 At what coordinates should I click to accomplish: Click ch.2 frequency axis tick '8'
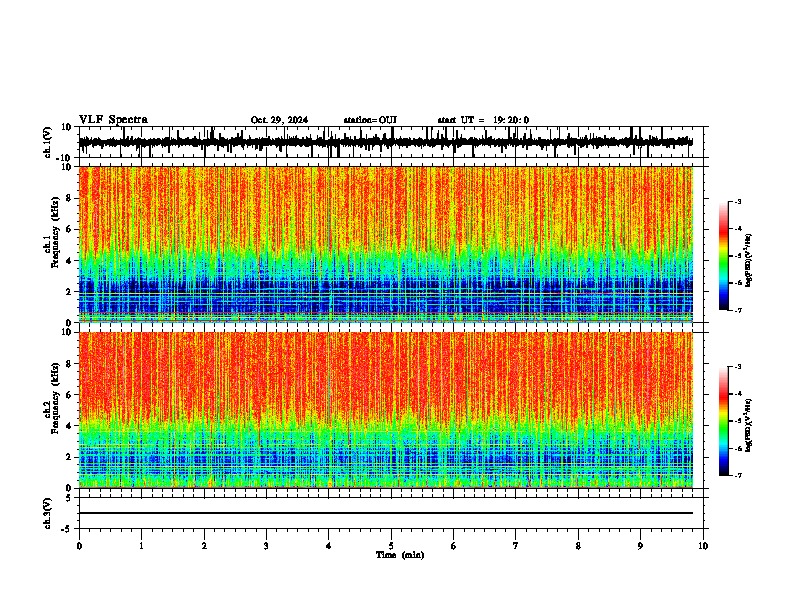pos(70,364)
